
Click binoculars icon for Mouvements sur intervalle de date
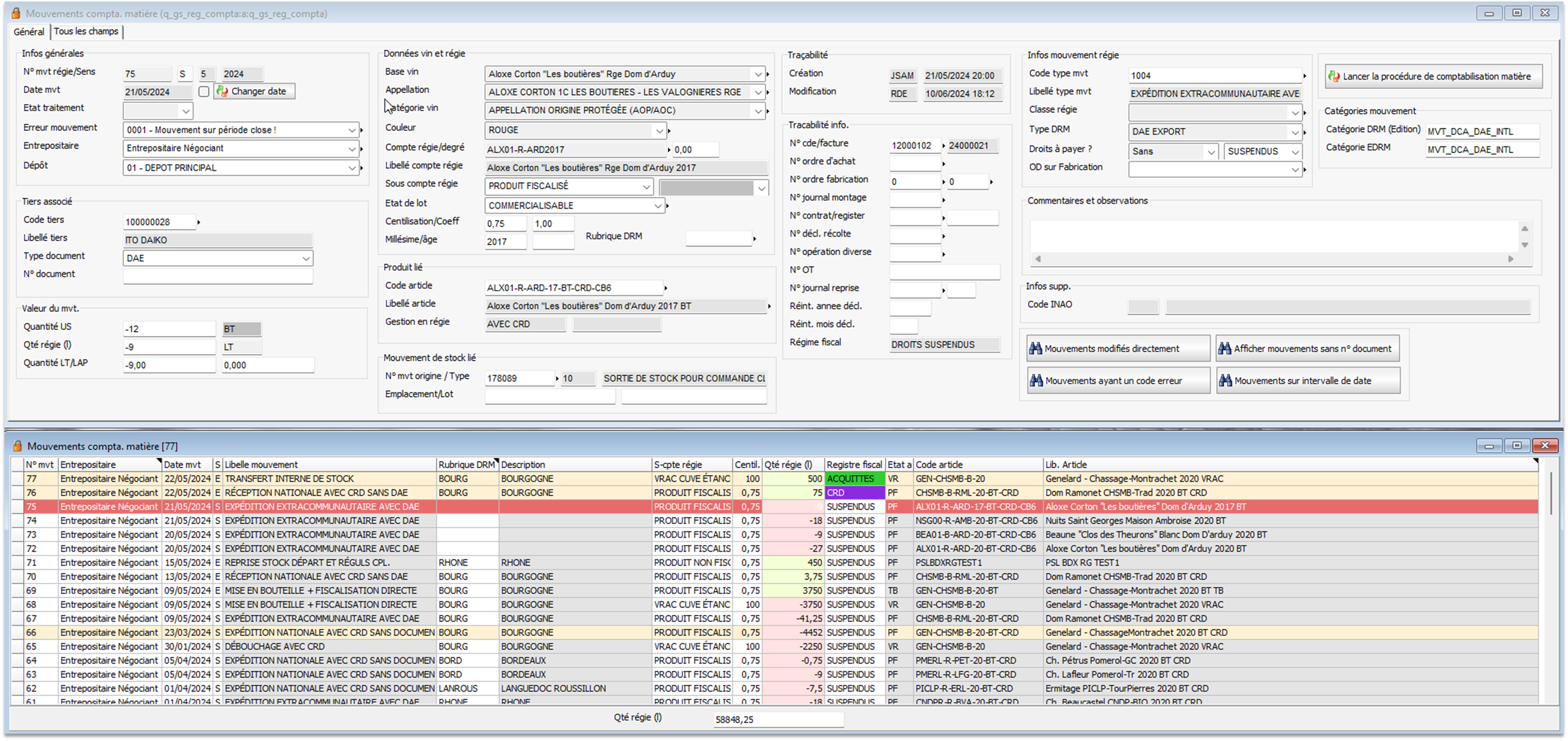tap(1225, 380)
